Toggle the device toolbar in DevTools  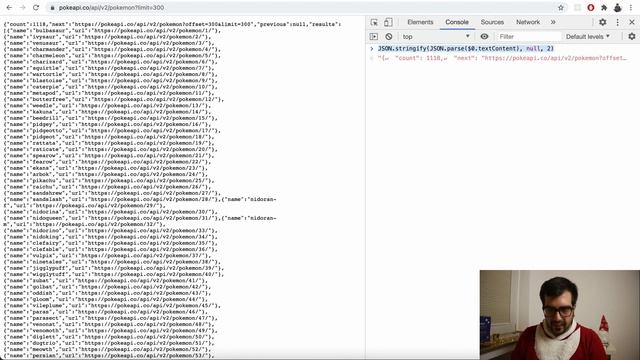388,22
